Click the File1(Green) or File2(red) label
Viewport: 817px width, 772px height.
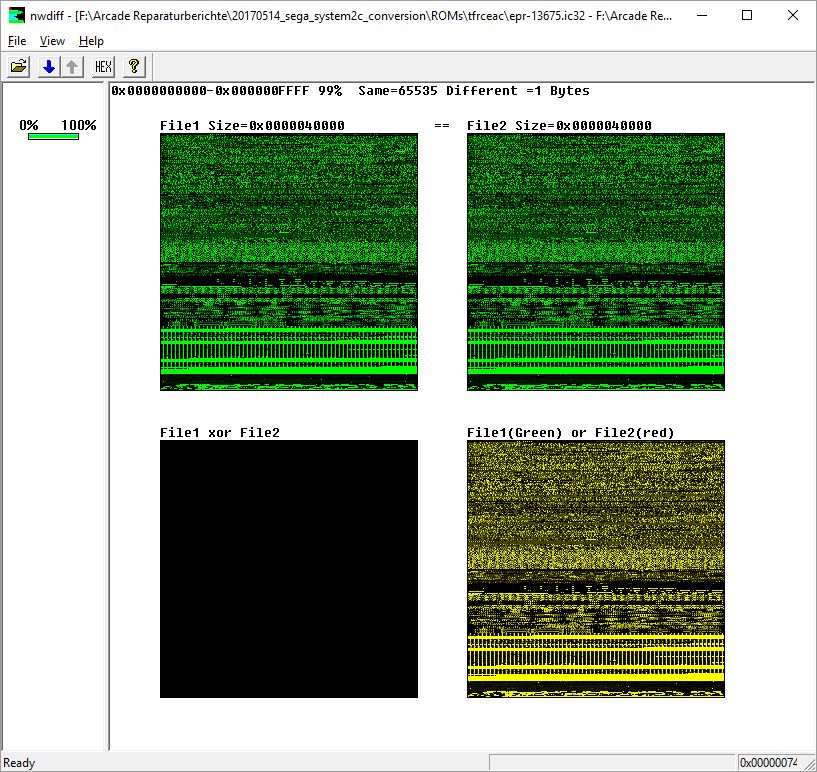point(570,433)
